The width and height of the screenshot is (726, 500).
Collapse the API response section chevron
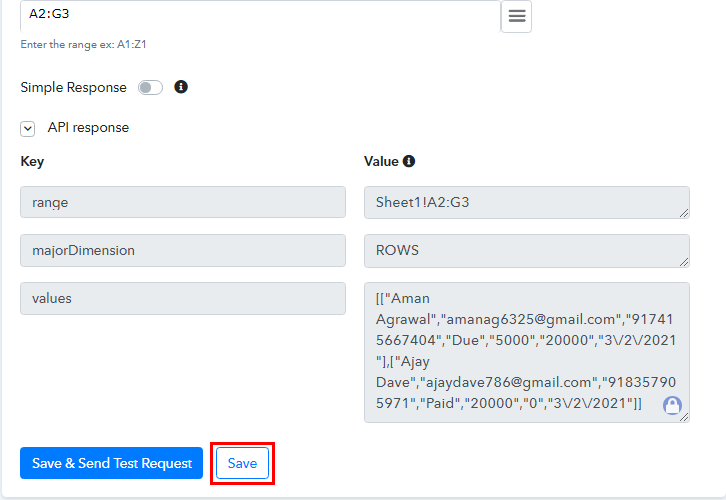pyautogui.click(x=28, y=128)
